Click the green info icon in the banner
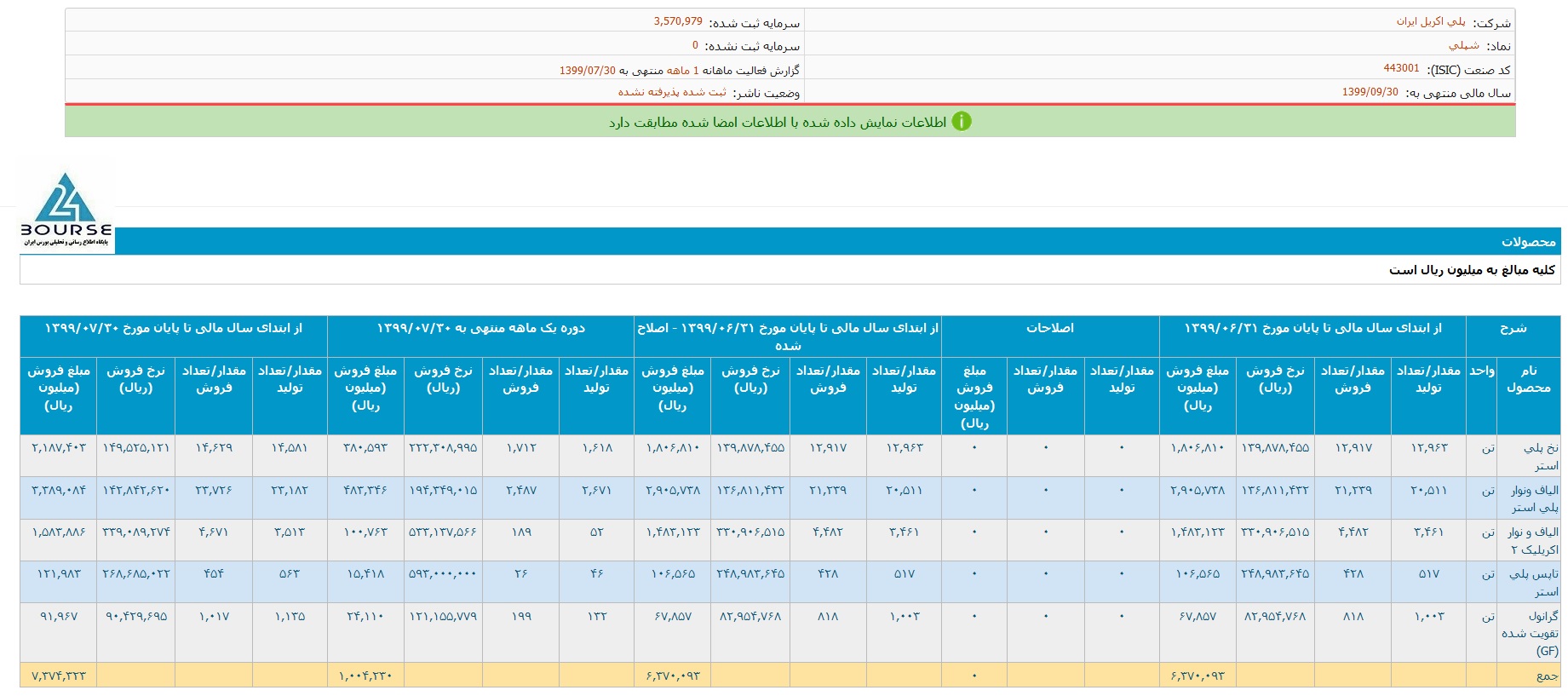 click(962, 122)
